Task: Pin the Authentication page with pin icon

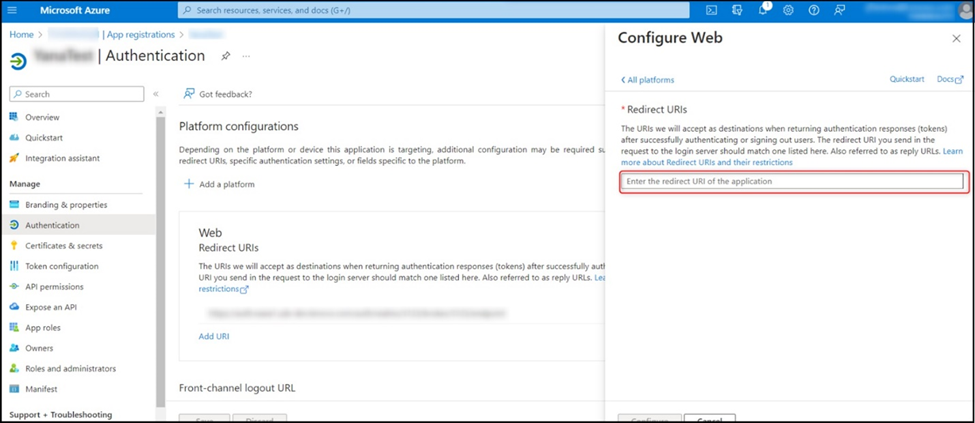Action: [225, 56]
